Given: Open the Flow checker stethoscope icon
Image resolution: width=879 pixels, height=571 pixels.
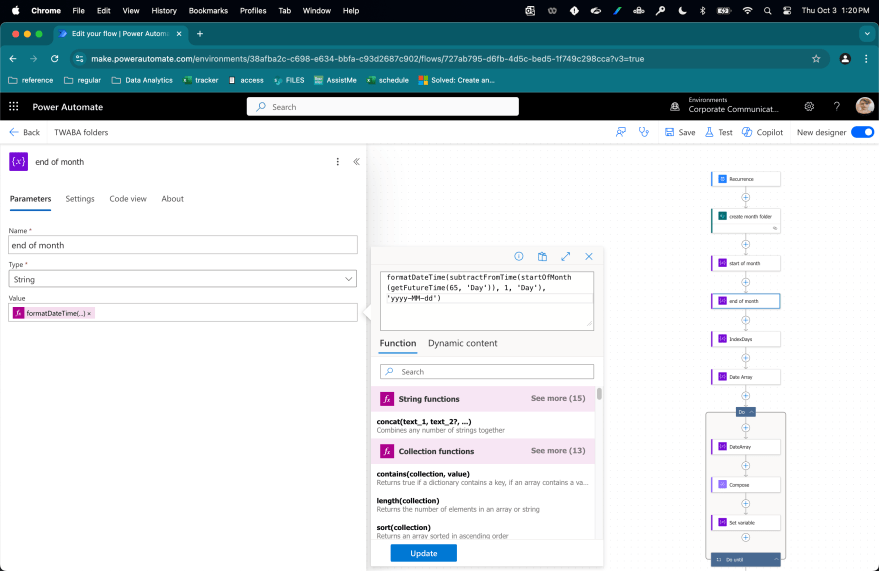Looking at the screenshot, I should point(644,132).
